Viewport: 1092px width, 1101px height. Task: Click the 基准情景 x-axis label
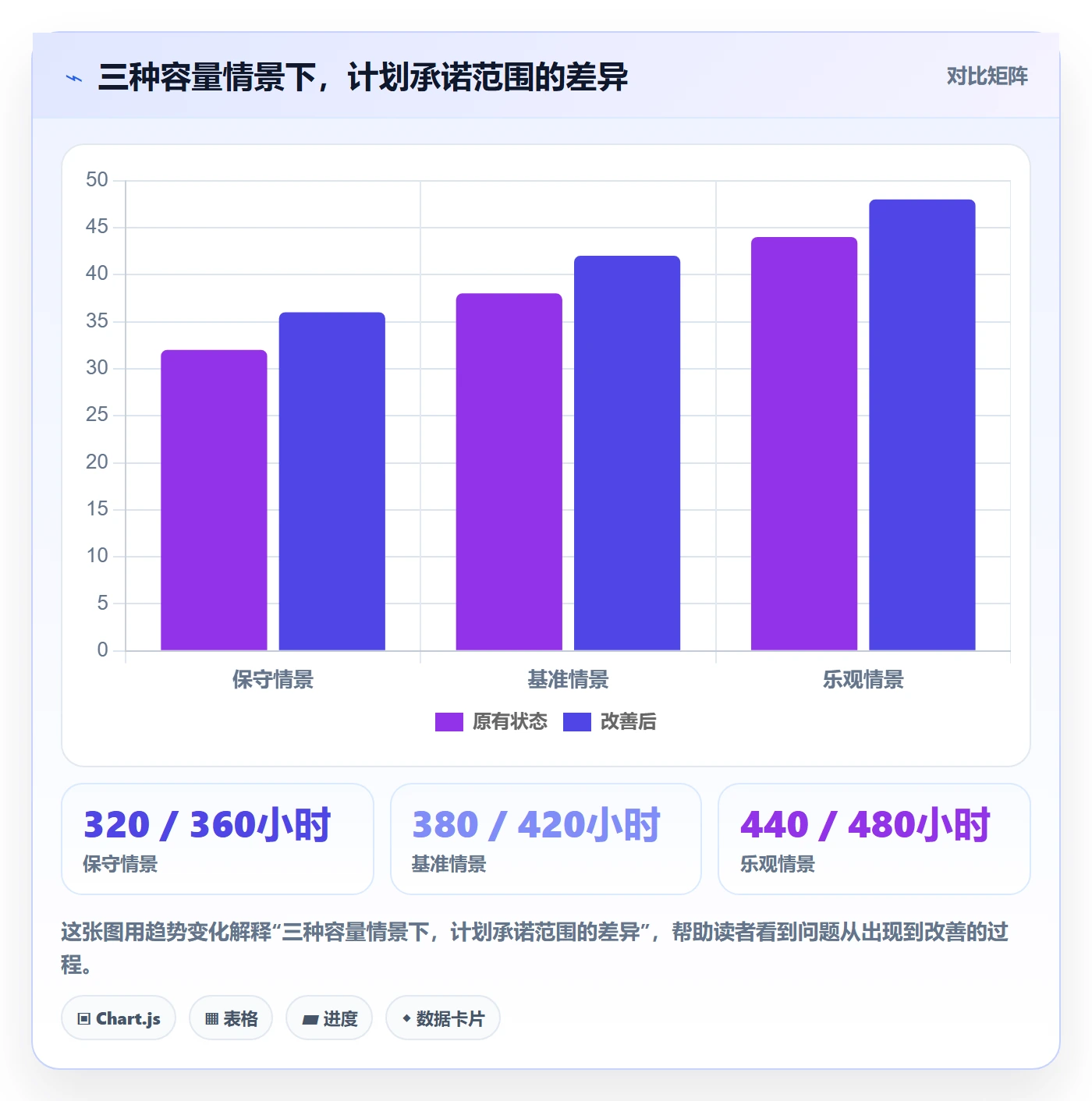pyautogui.click(x=568, y=680)
